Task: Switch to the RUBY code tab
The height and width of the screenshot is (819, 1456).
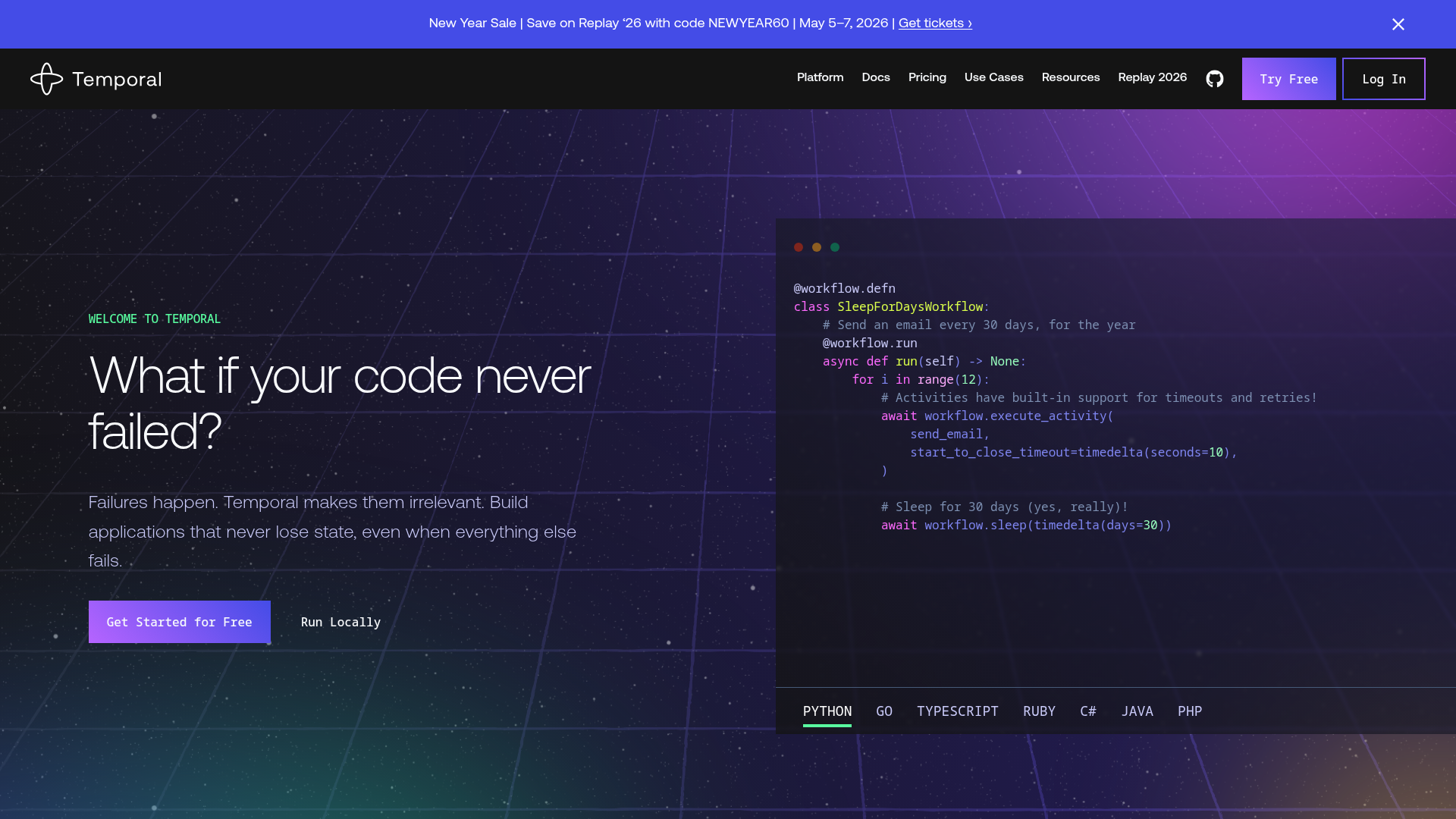Action: tap(1039, 711)
